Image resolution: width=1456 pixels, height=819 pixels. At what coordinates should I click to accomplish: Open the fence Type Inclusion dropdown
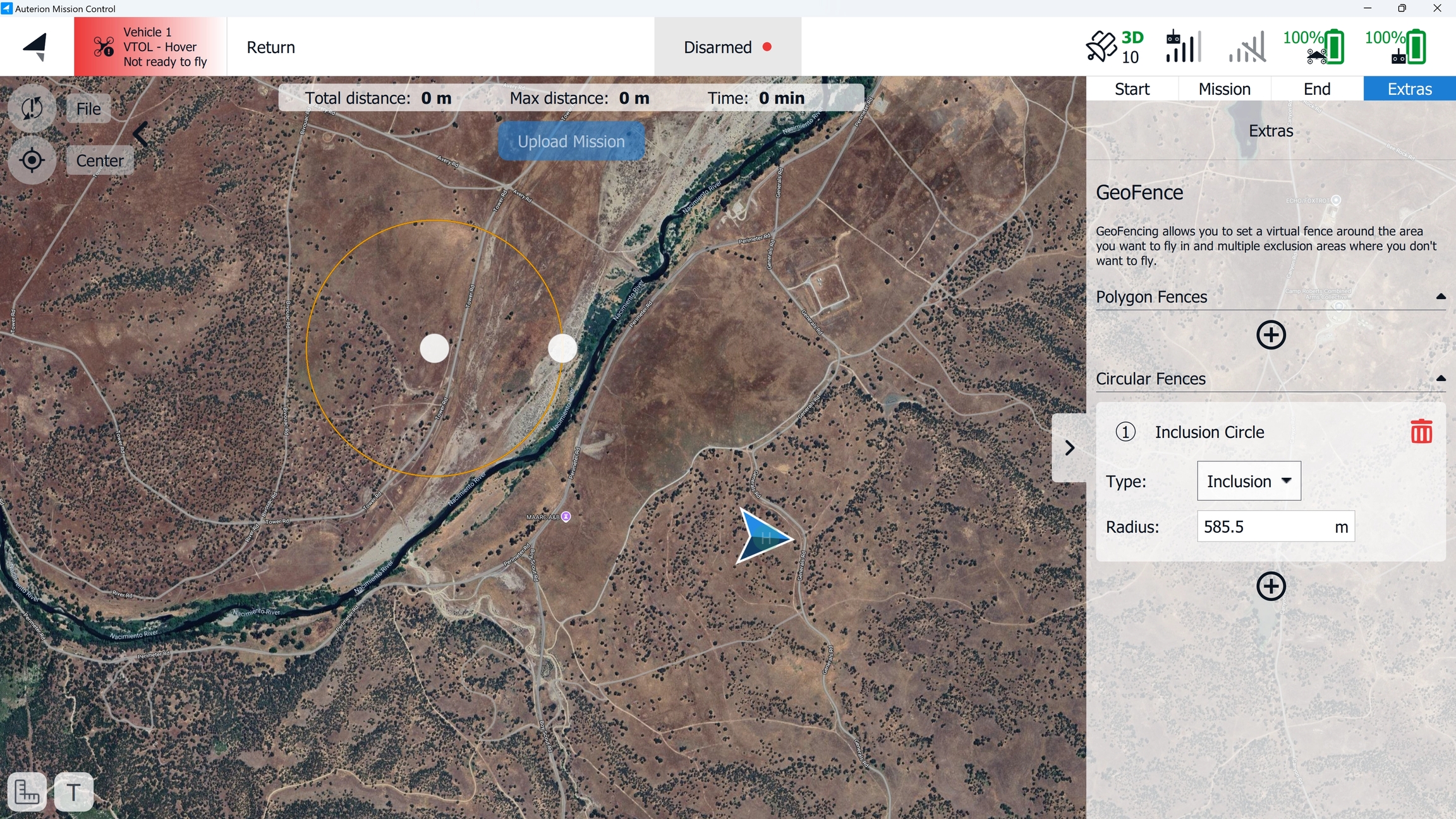[x=1249, y=482]
